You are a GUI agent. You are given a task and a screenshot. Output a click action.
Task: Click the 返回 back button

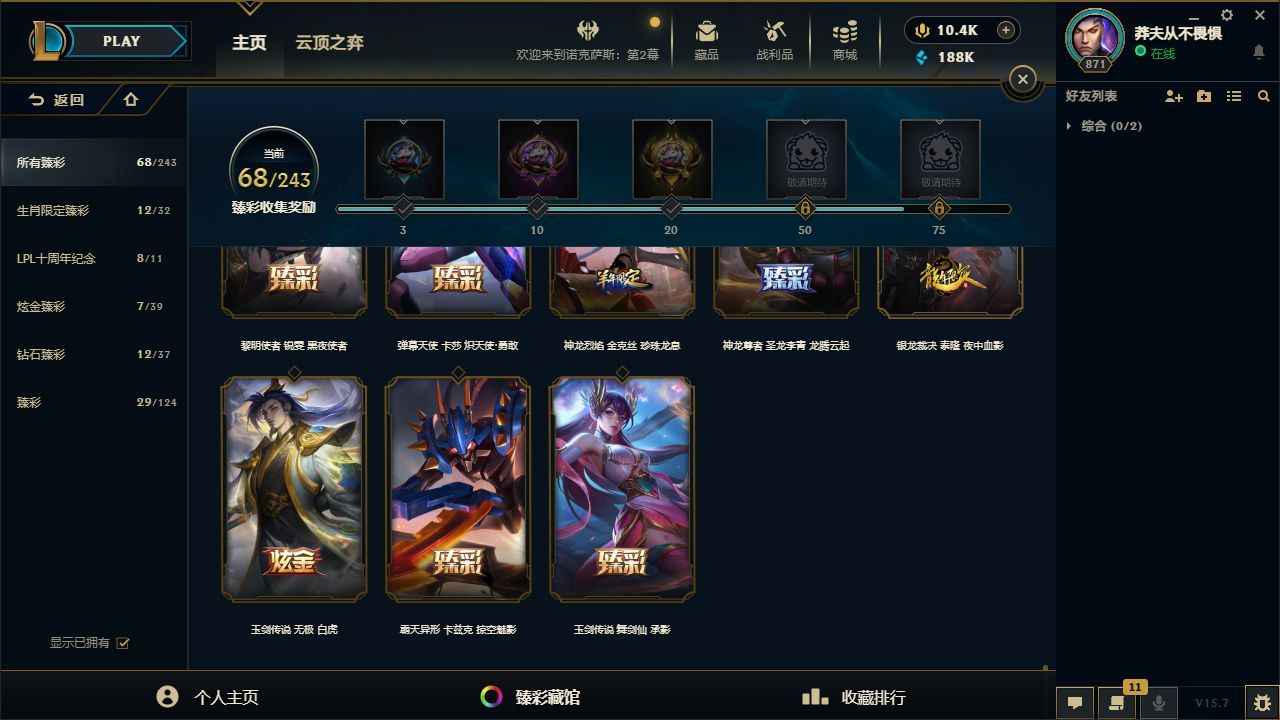click(x=56, y=99)
